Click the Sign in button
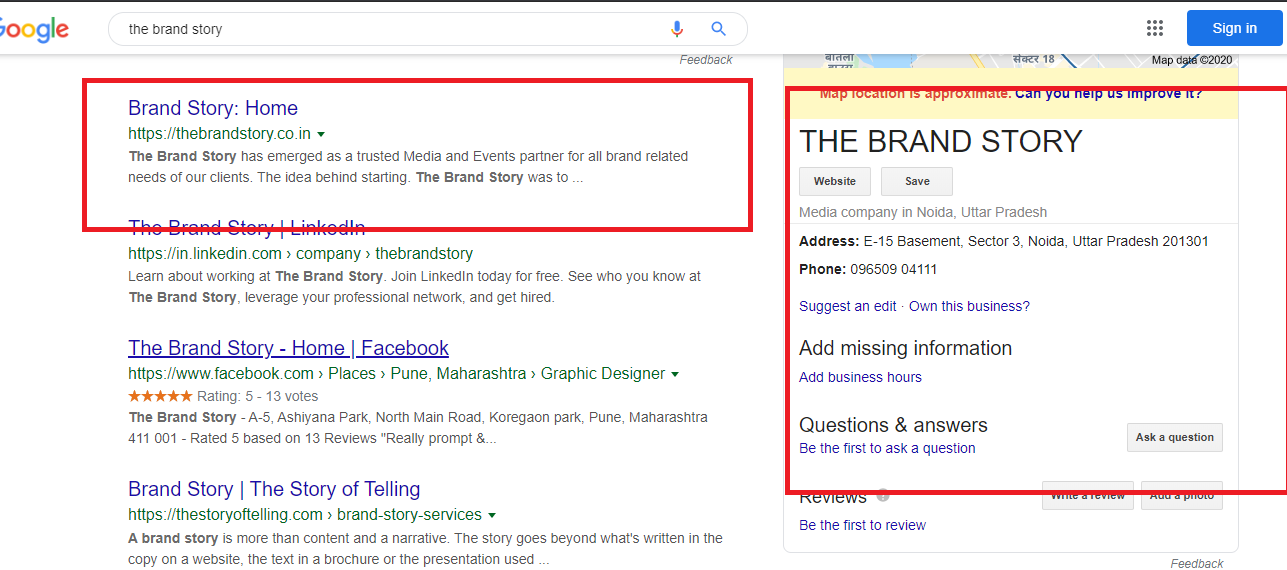 point(1234,28)
